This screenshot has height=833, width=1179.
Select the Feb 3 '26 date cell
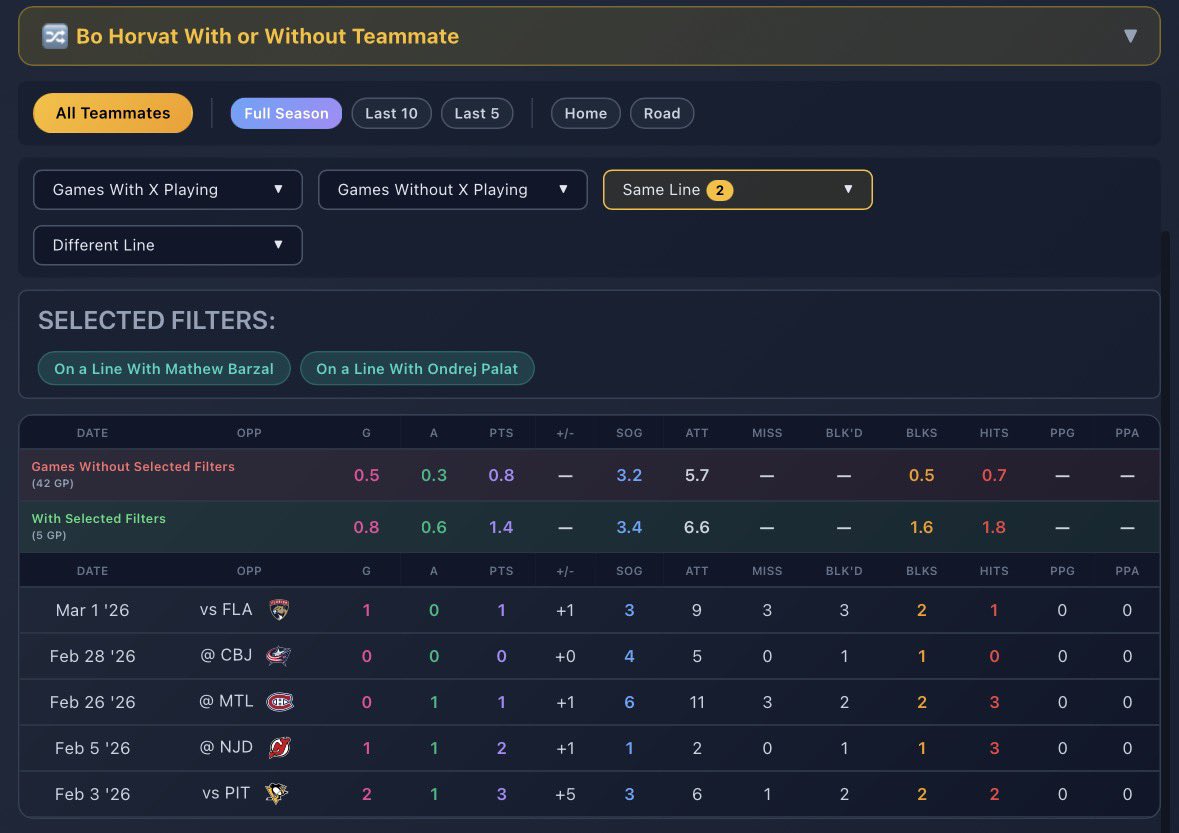pyautogui.click(x=92, y=793)
